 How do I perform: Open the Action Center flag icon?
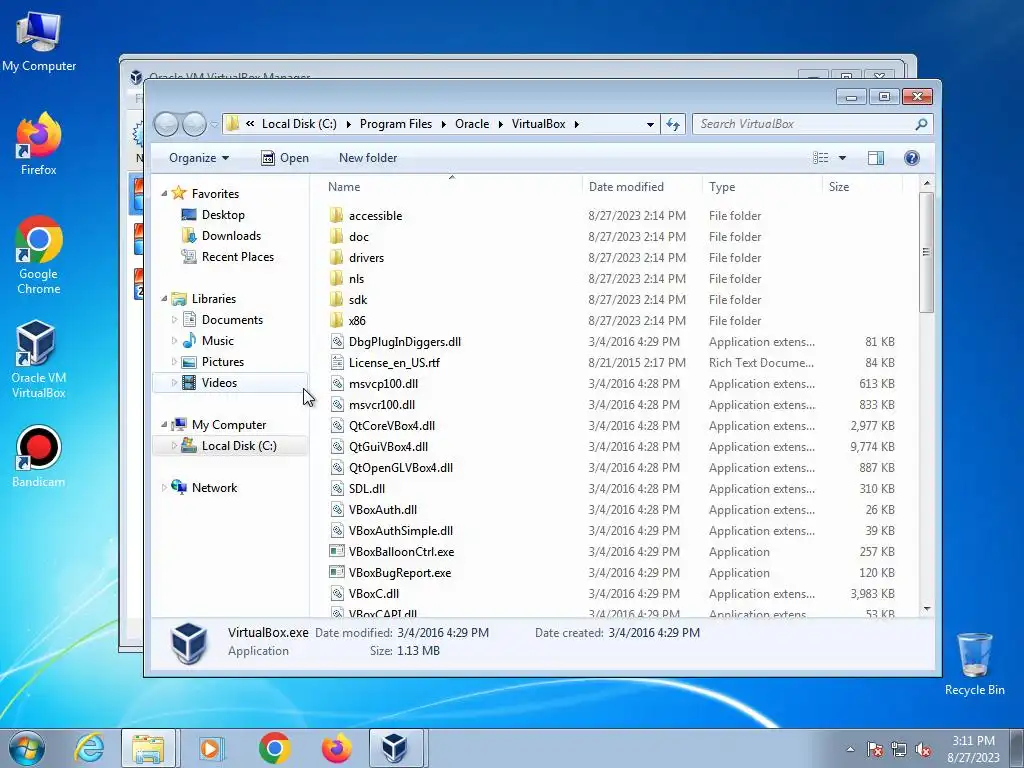tap(874, 750)
